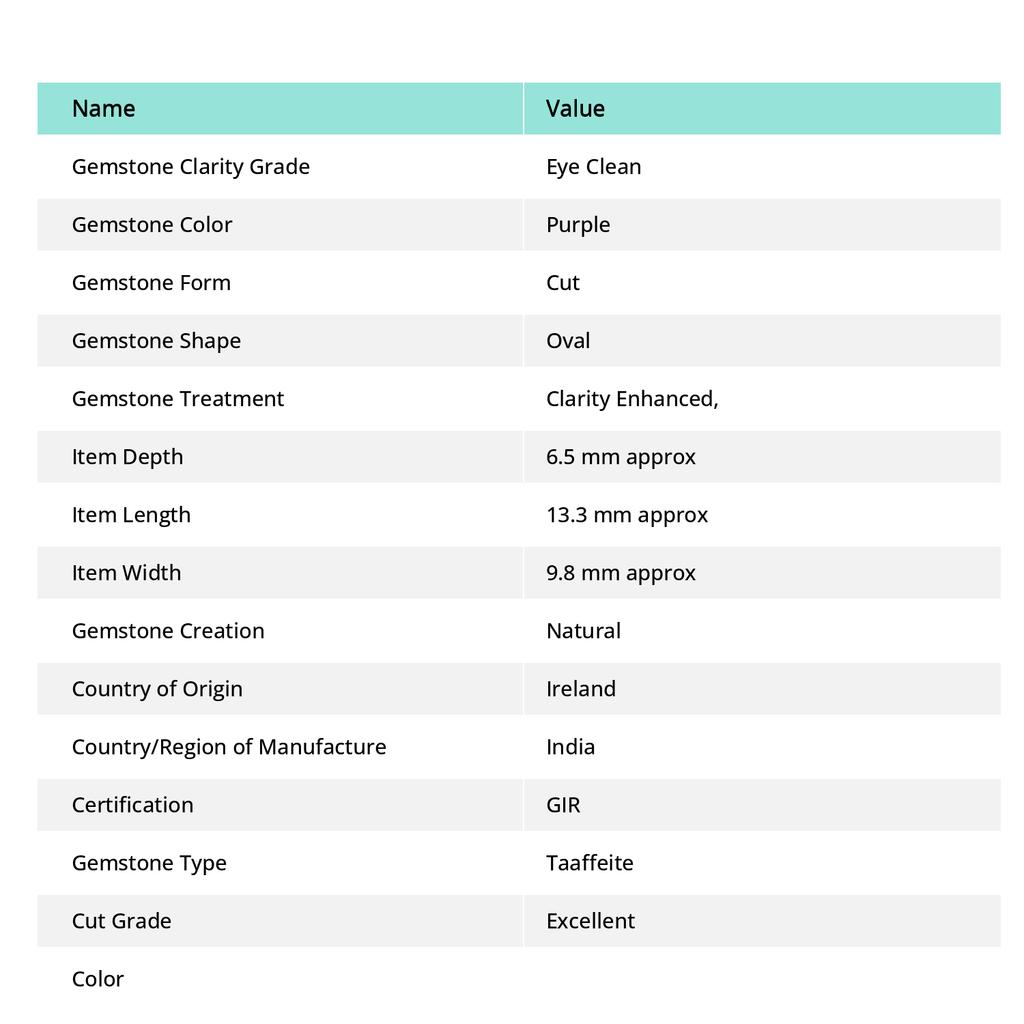Click the Name column header

104,108
